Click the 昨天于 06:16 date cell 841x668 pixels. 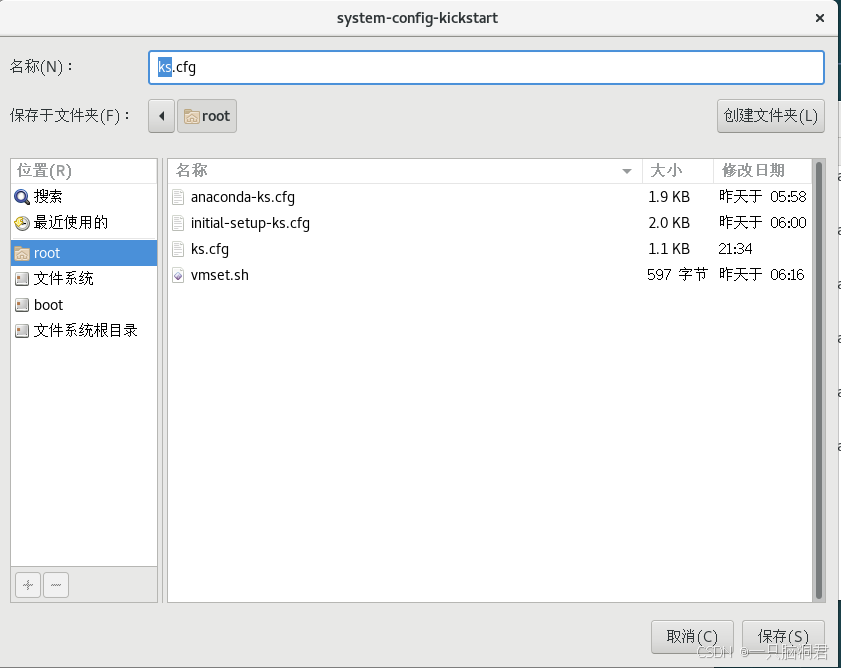pos(762,275)
